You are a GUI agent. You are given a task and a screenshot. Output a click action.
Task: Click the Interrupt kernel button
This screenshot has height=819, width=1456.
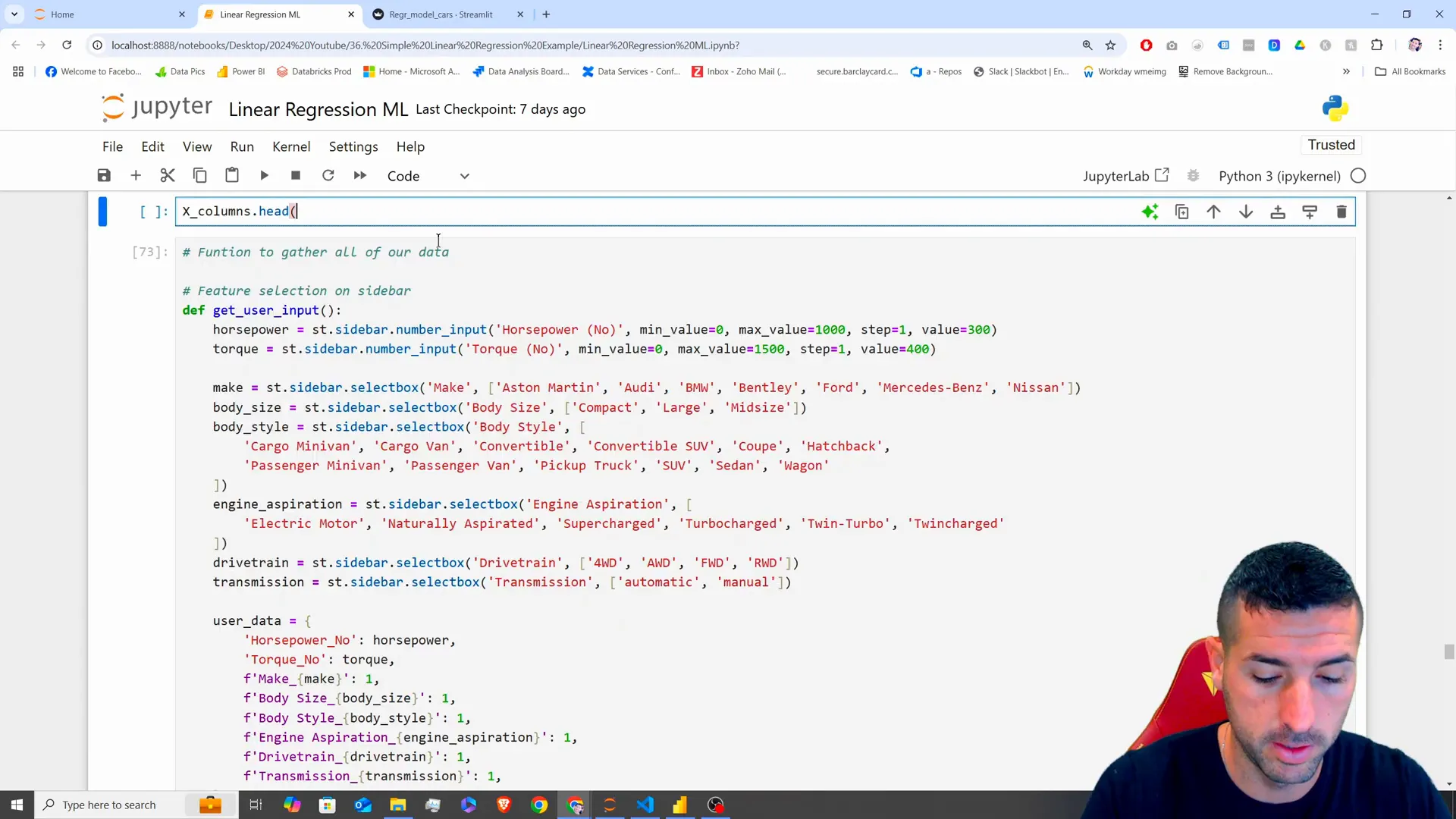click(x=296, y=176)
